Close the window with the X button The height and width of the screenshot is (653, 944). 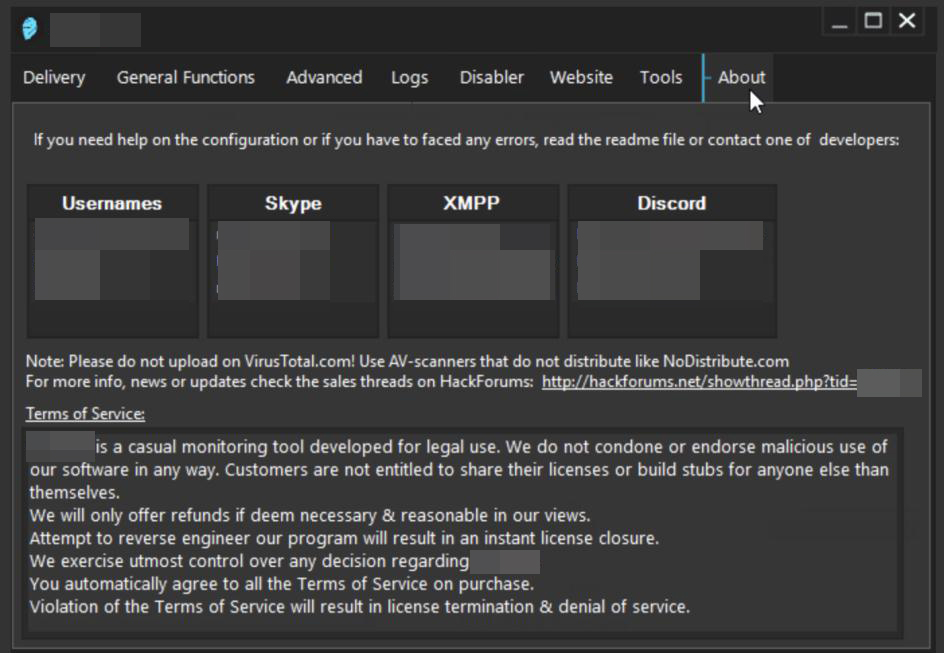pos(907,21)
